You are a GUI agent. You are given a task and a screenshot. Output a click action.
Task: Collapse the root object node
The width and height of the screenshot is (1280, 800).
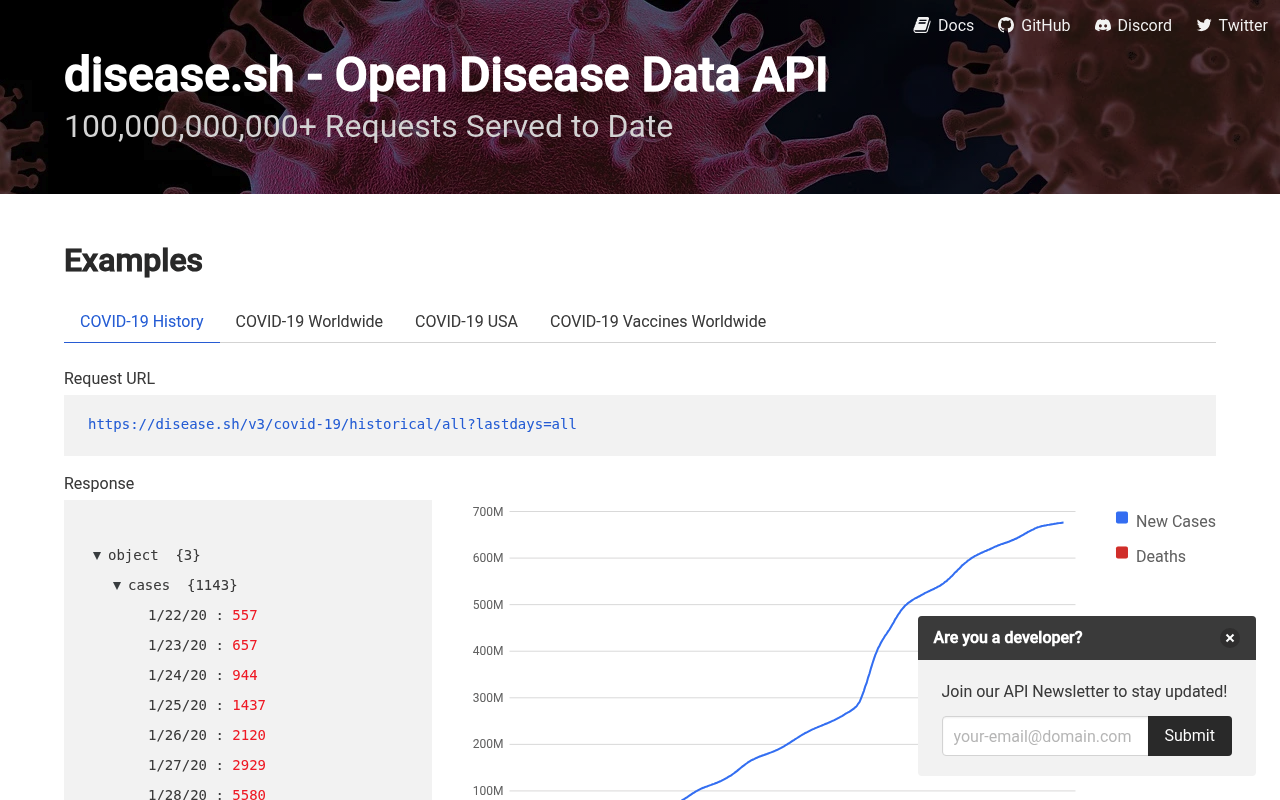point(97,555)
